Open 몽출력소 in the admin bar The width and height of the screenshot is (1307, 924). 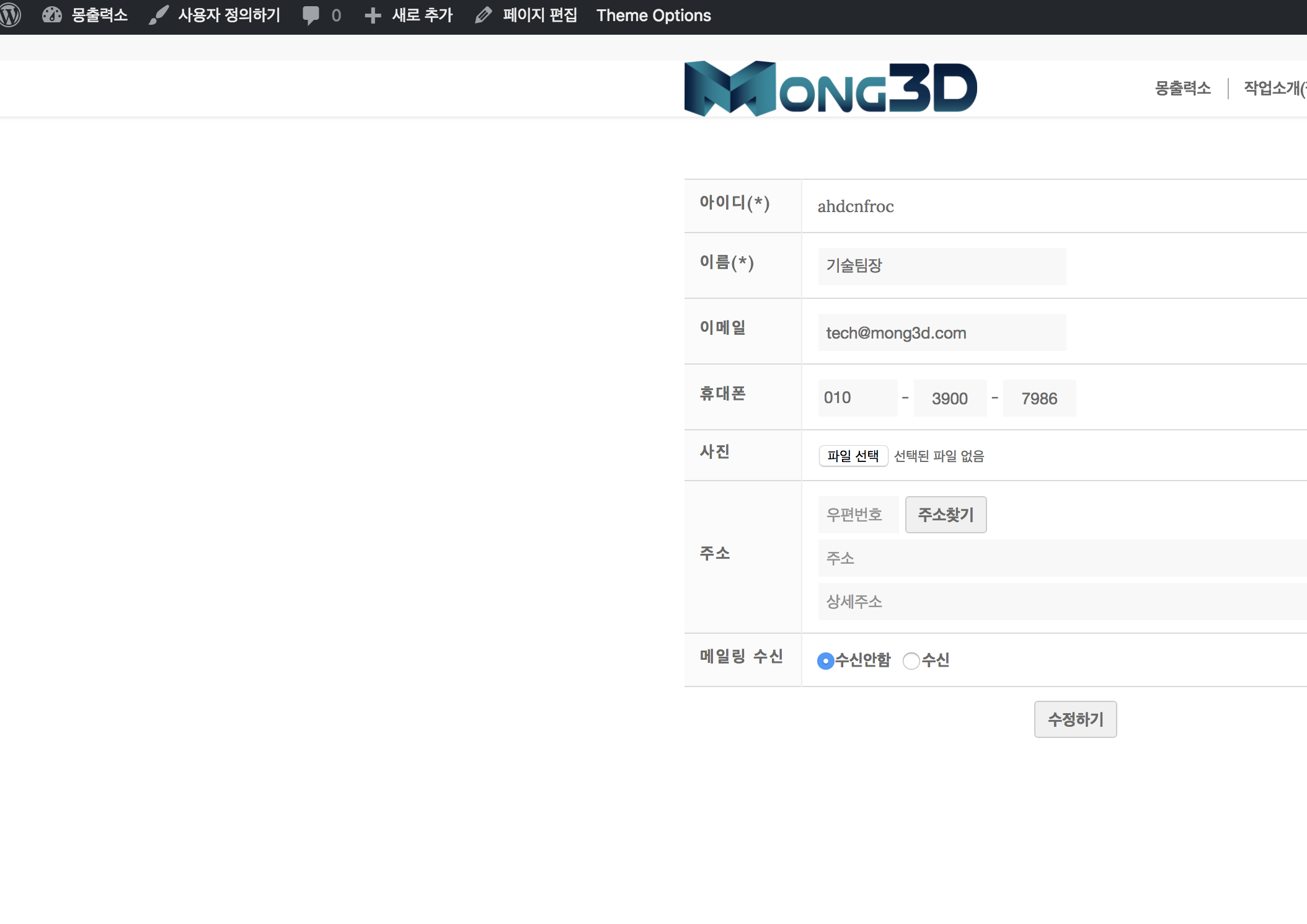click(x=100, y=16)
